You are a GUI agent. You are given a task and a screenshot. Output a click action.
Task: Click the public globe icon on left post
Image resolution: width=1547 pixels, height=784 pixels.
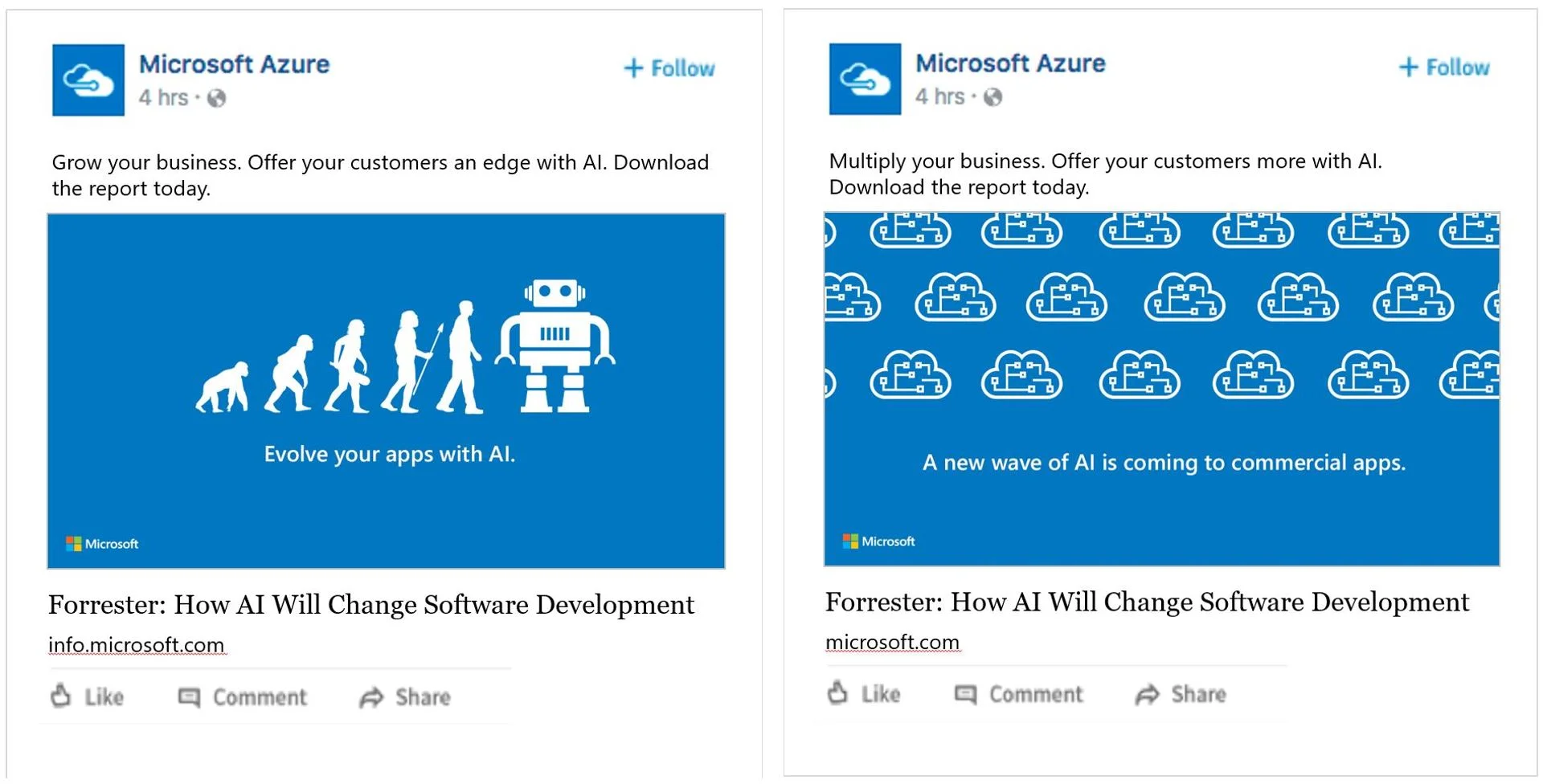[x=216, y=98]
